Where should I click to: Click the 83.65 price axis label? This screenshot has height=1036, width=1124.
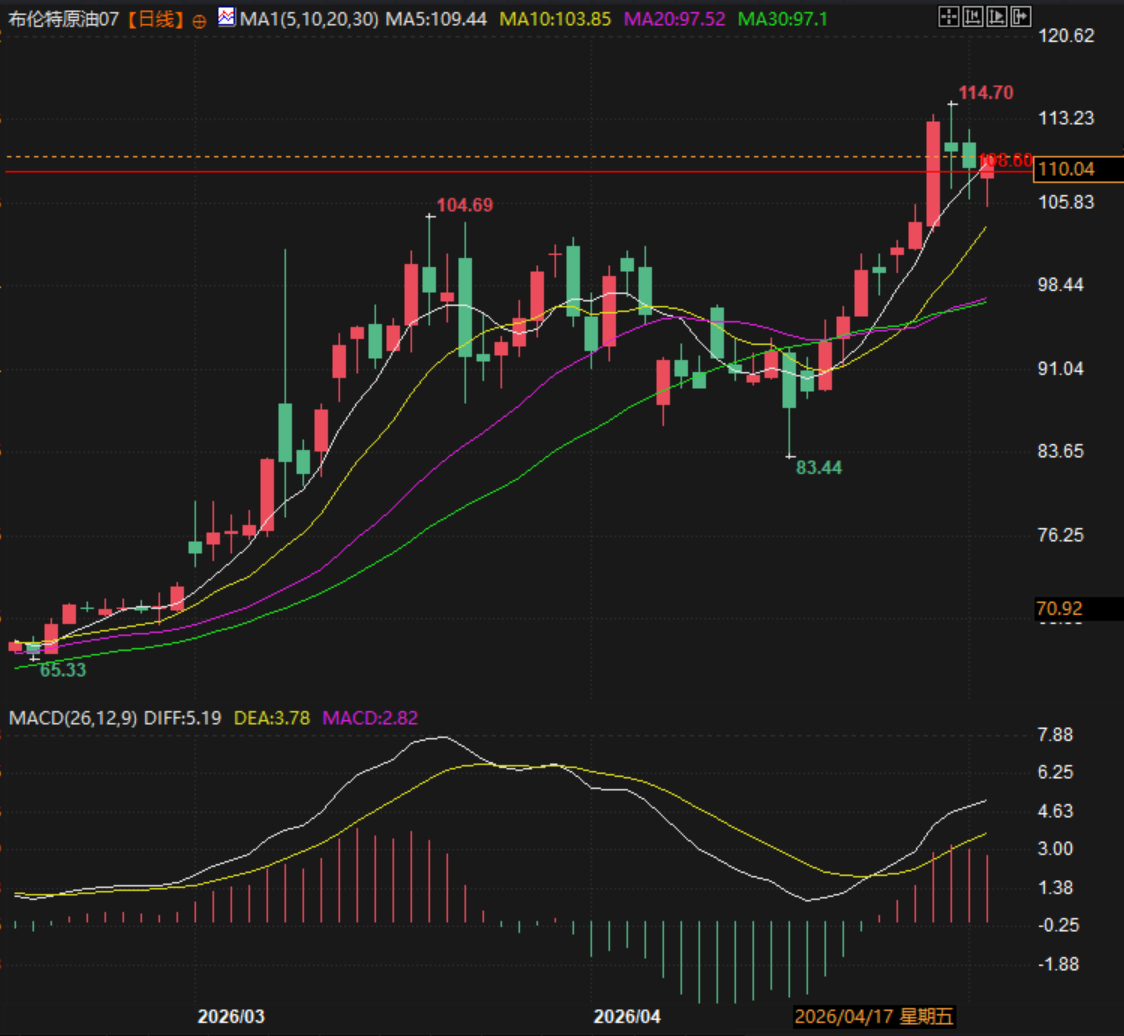1061,451
